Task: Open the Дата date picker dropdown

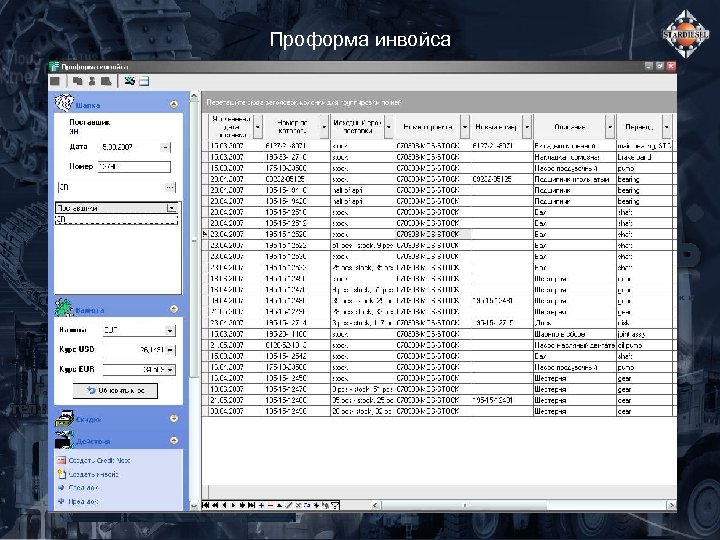Action: click(x=165, y=147)
